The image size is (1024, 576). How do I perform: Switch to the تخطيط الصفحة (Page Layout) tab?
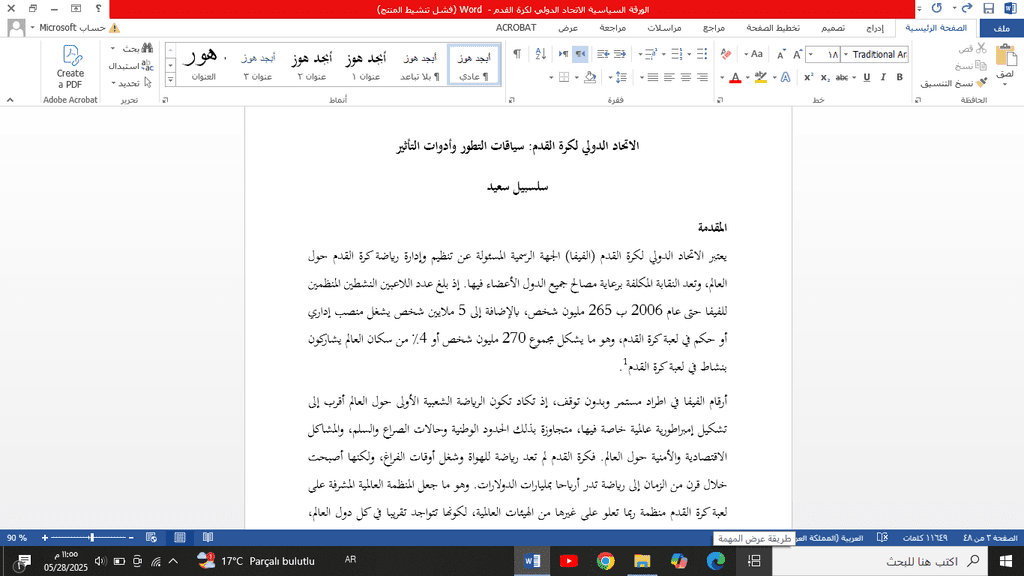pos(773,28)
